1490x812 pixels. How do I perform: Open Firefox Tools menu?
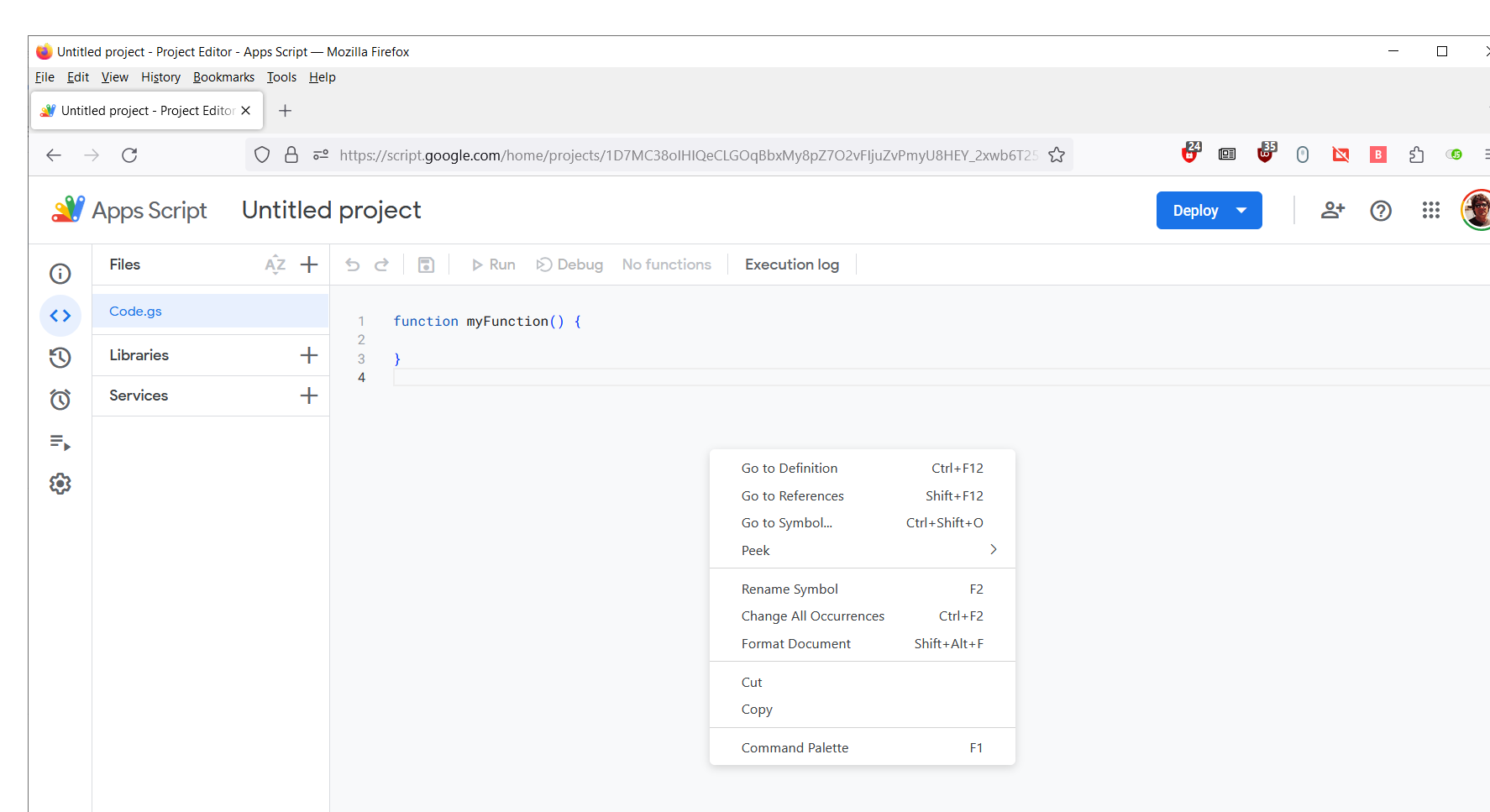pyautogui.click(x=281, y=77)
